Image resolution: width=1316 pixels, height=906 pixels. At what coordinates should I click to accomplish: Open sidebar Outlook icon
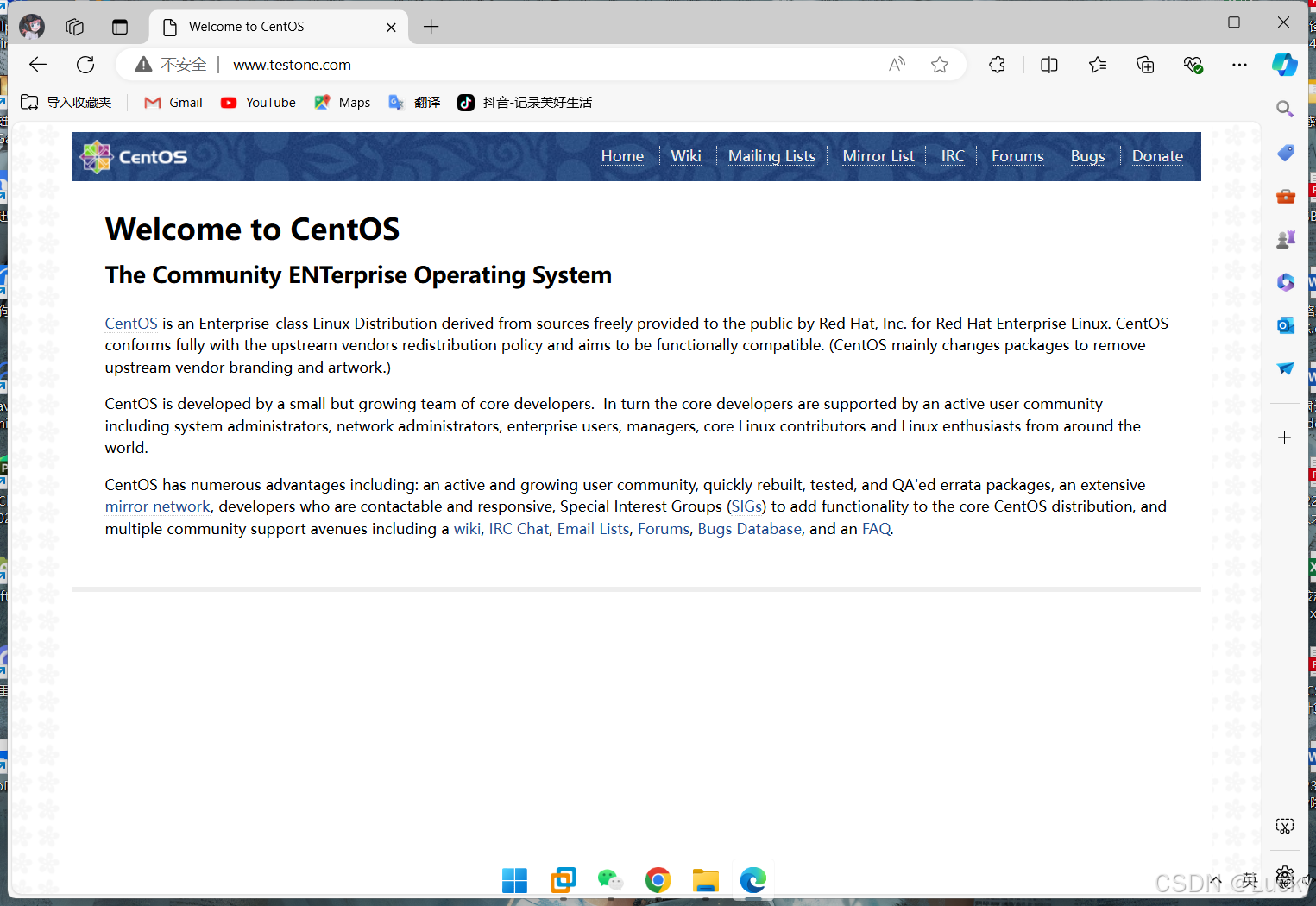tap(1285, 325)
